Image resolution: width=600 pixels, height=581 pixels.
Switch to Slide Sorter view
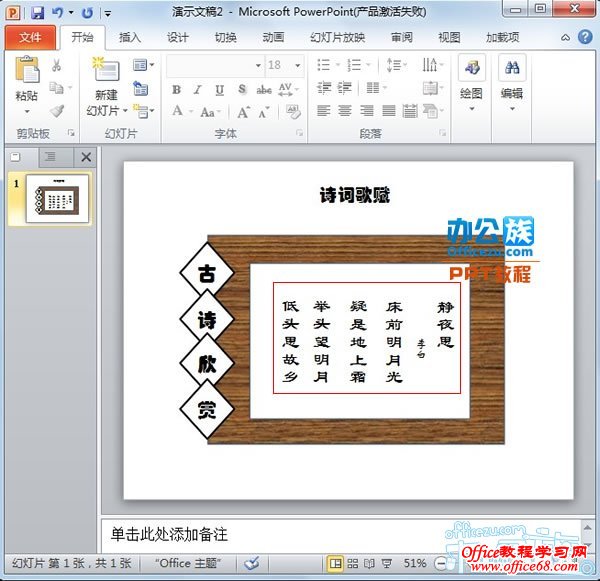[x=353, y=563]
